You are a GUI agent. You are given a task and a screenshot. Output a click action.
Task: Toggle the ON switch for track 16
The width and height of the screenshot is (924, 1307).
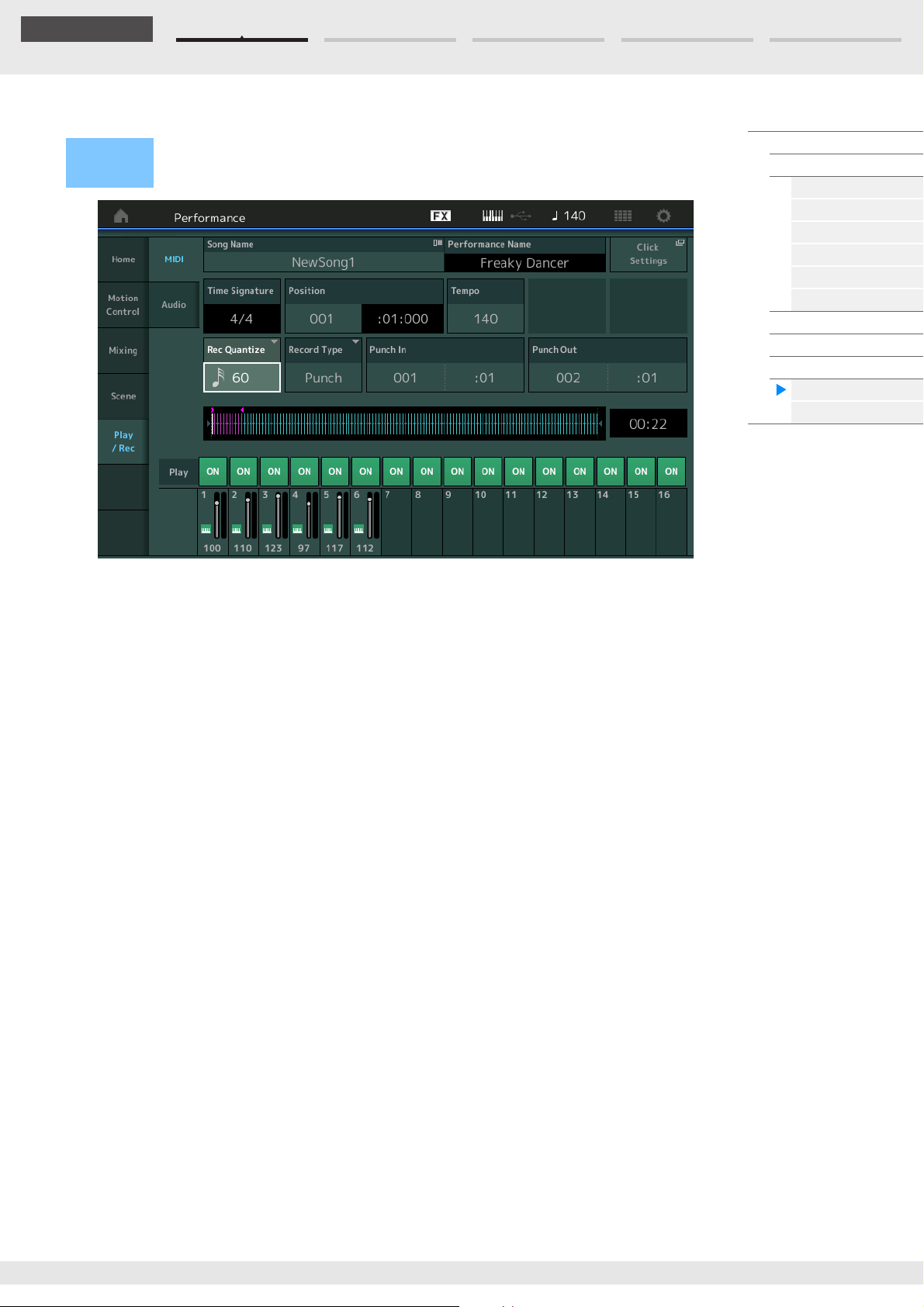coord(671,472)
